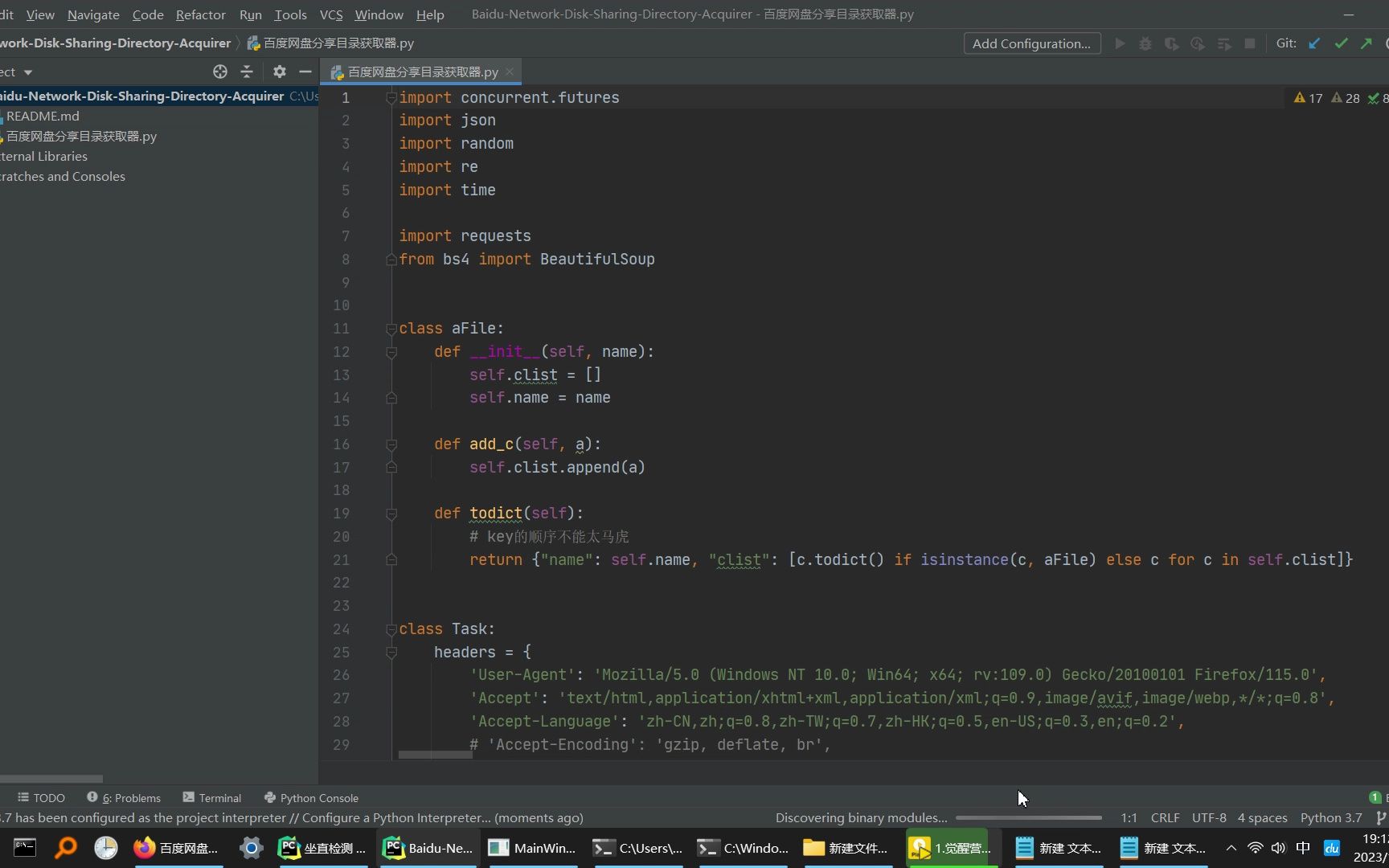The image size is (1389, 868).
Task: Click the project panel horizontal scrollbar
Action: [51, 779]
